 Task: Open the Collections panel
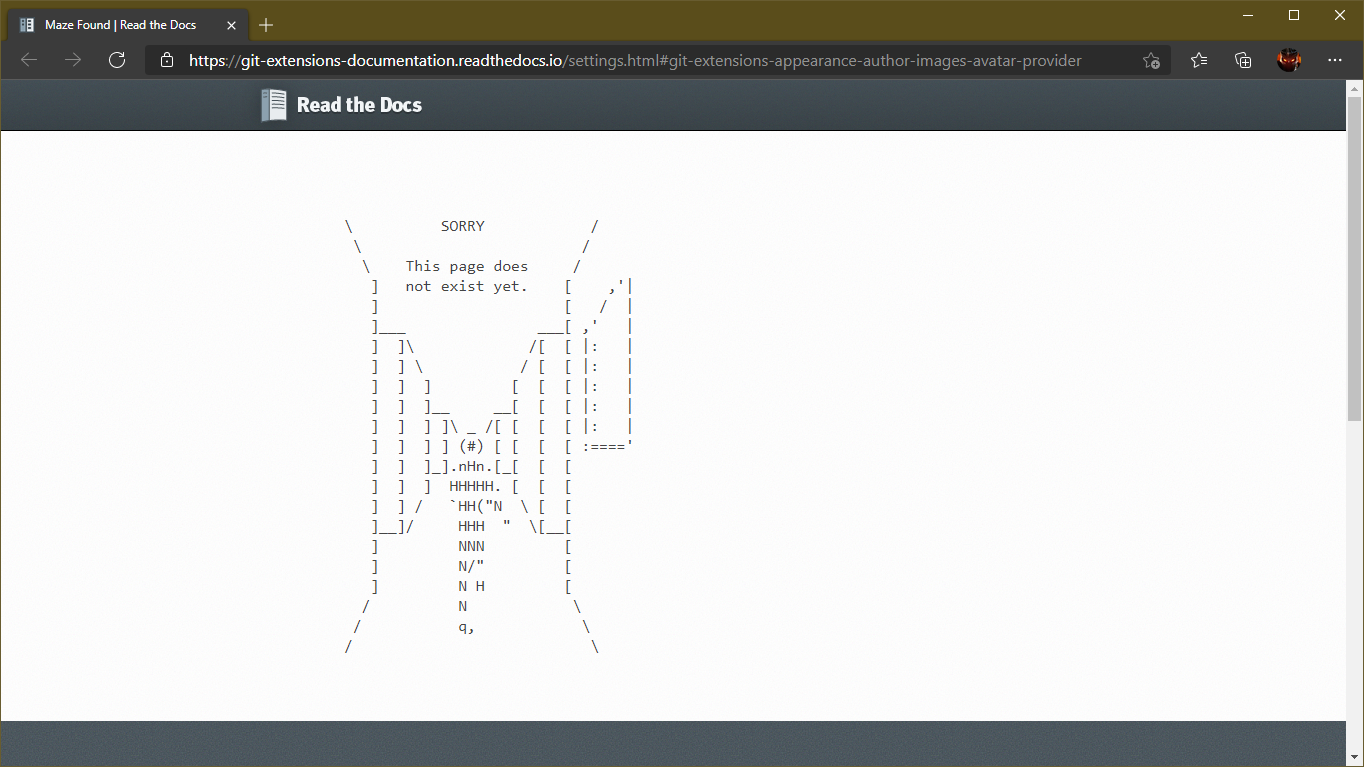pos(1242,60)
